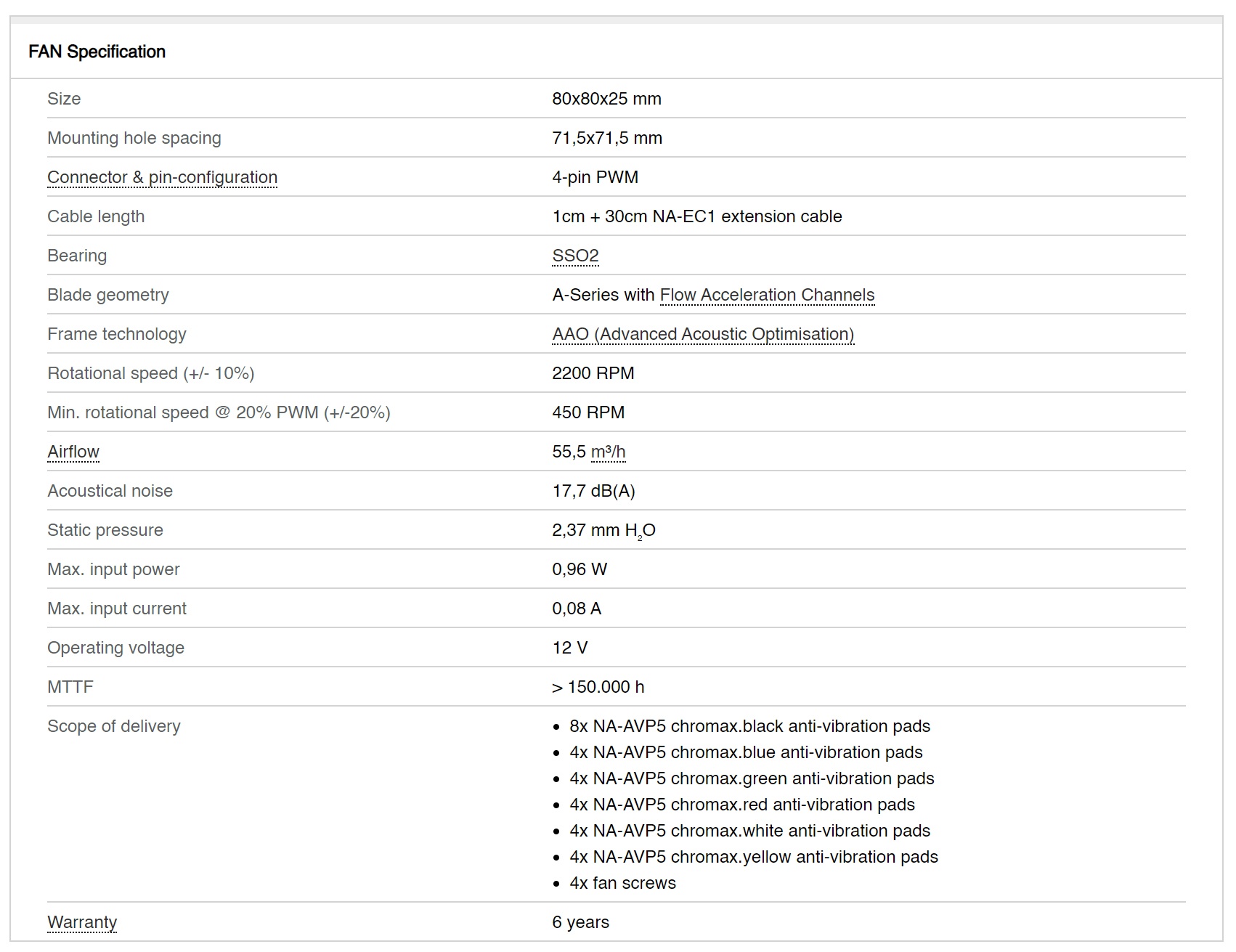
Task: Select the 80x80x25 mm size value
Action: pos(606,99)
